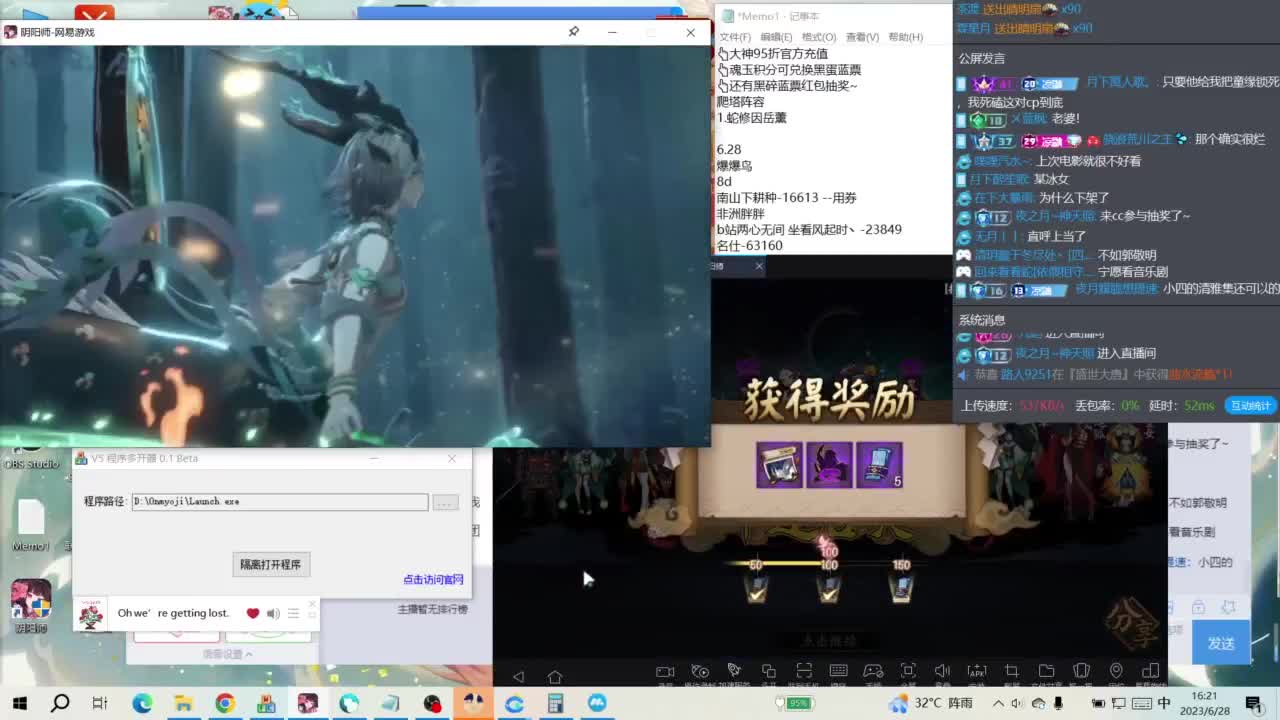
Task: Select the first reward item thumbnail
Action: [x=779, y=465]
